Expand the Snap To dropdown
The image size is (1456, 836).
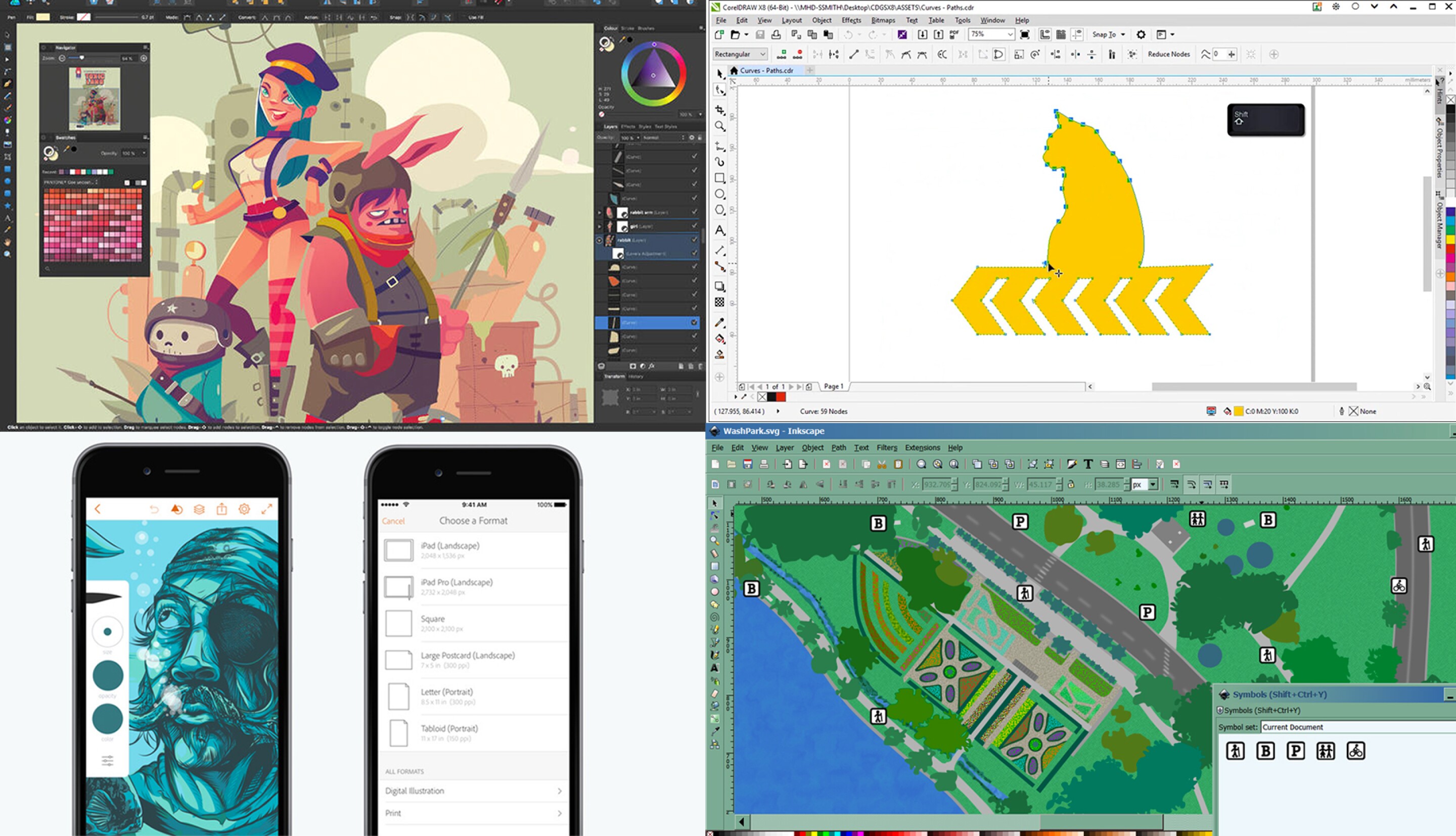pyautogui.click(x=1122, y=34)
